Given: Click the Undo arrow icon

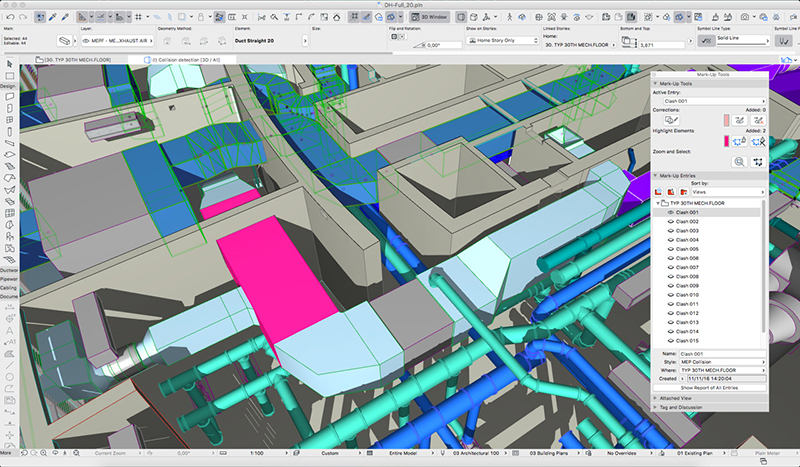Looking at the screenshot, I should (x=10, y=17).
